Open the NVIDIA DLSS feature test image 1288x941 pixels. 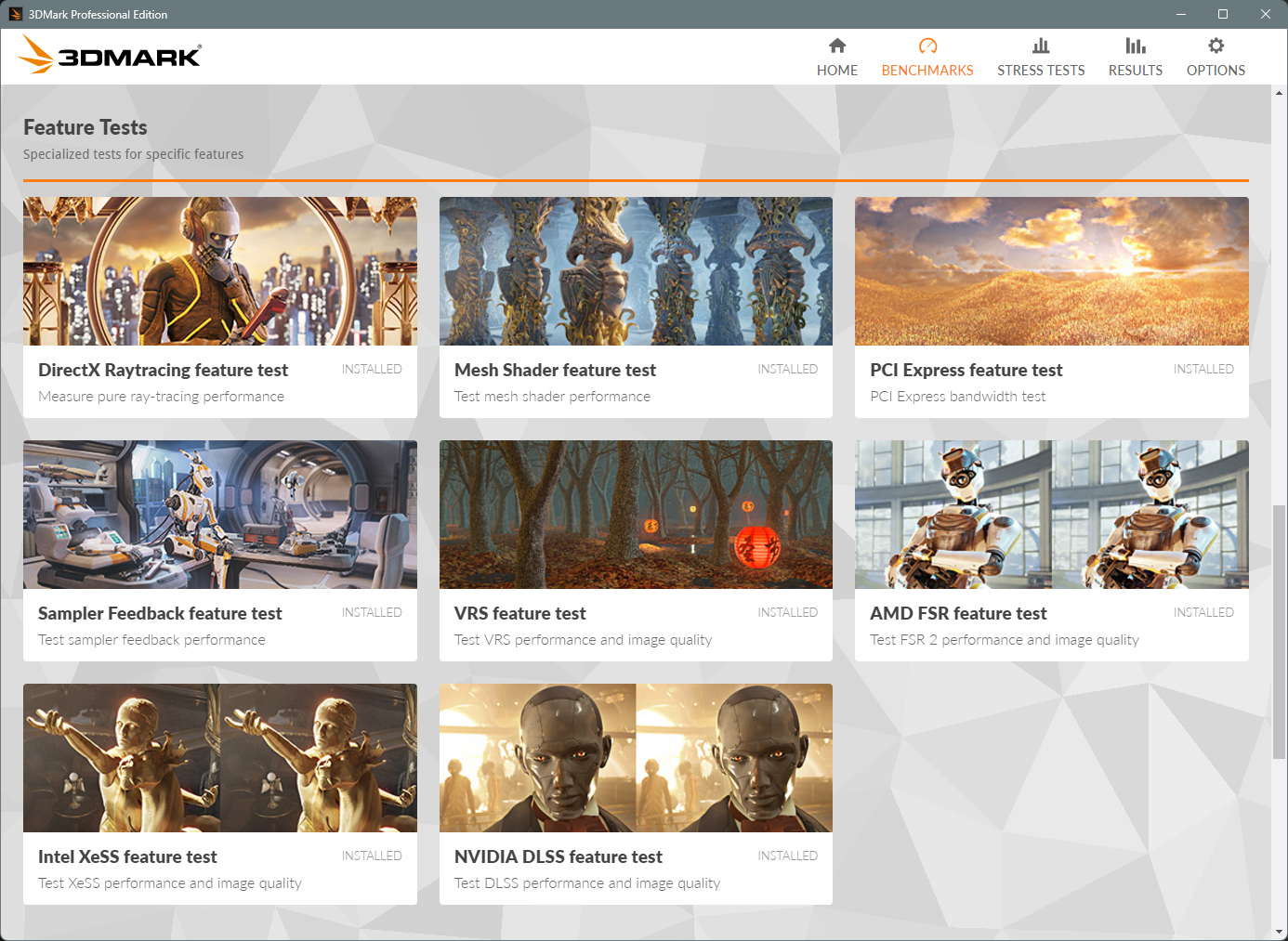(636, 758)
